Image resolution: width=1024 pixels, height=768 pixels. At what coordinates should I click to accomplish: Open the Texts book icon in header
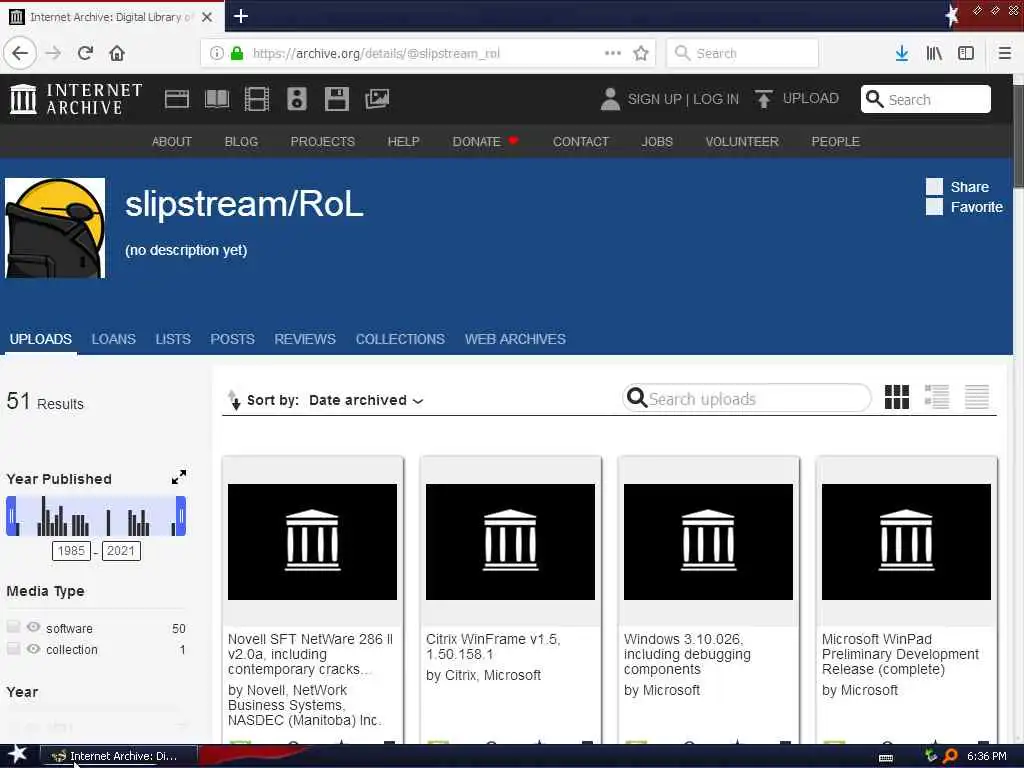pyautogui.click(x=217, y=99)
